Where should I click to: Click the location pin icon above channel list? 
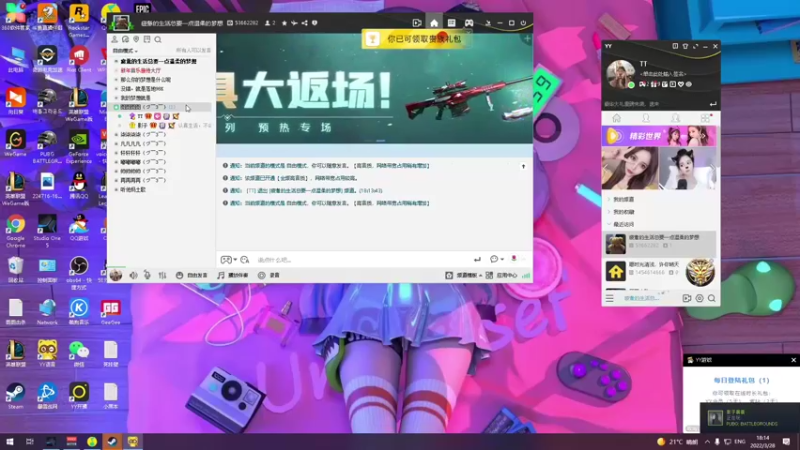coord(136,39)
